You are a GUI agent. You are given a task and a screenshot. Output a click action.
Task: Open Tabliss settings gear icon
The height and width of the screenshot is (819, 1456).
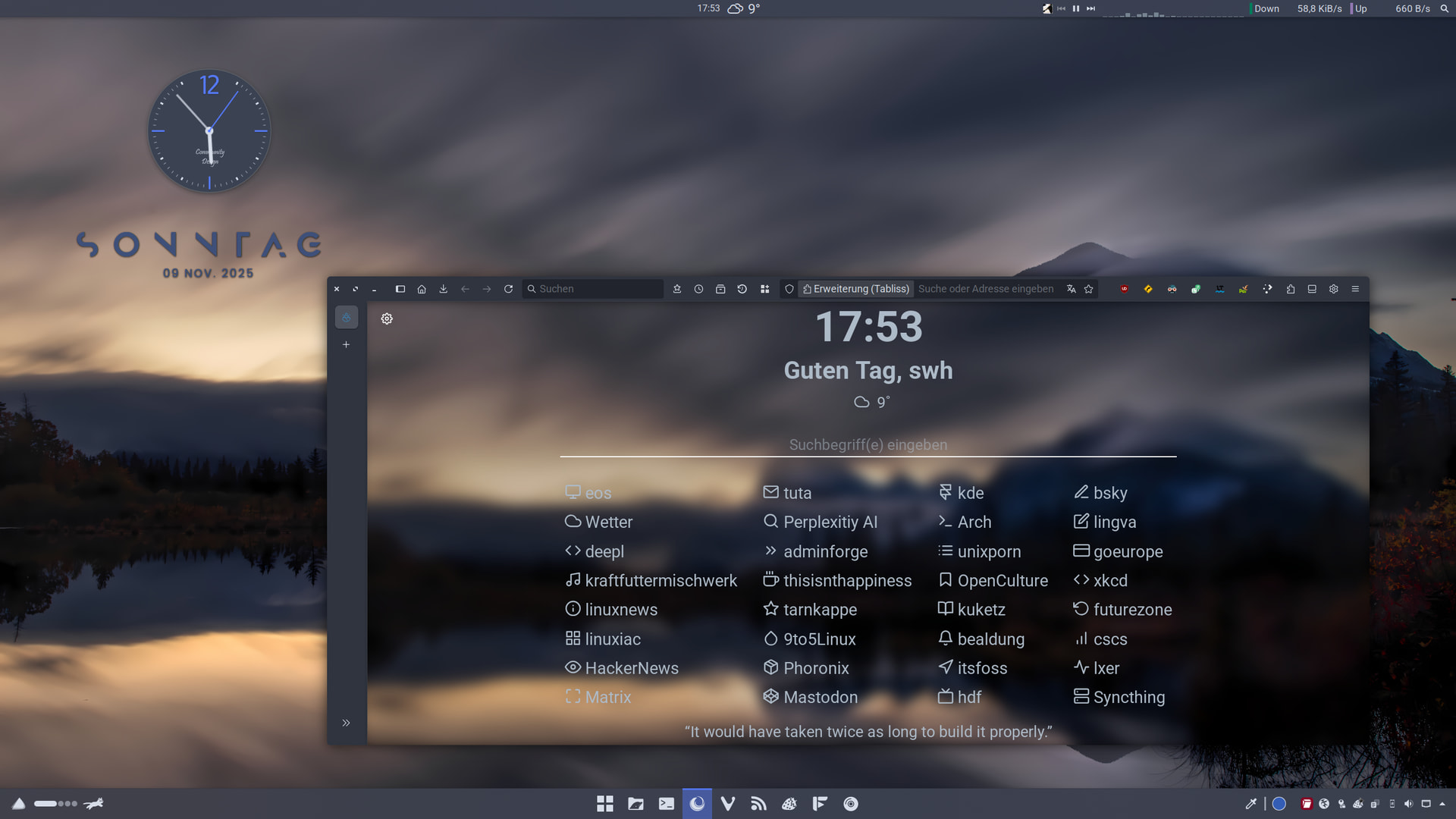click(387, 318)
